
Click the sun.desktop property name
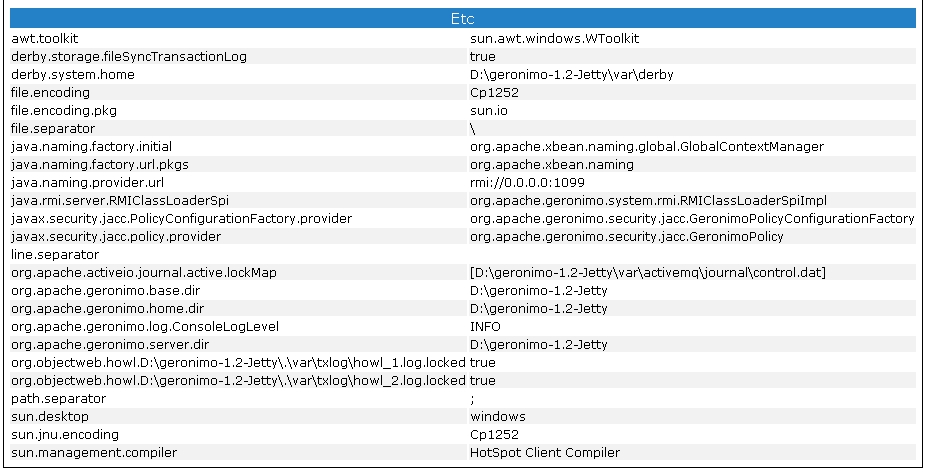tap(50, 416)
